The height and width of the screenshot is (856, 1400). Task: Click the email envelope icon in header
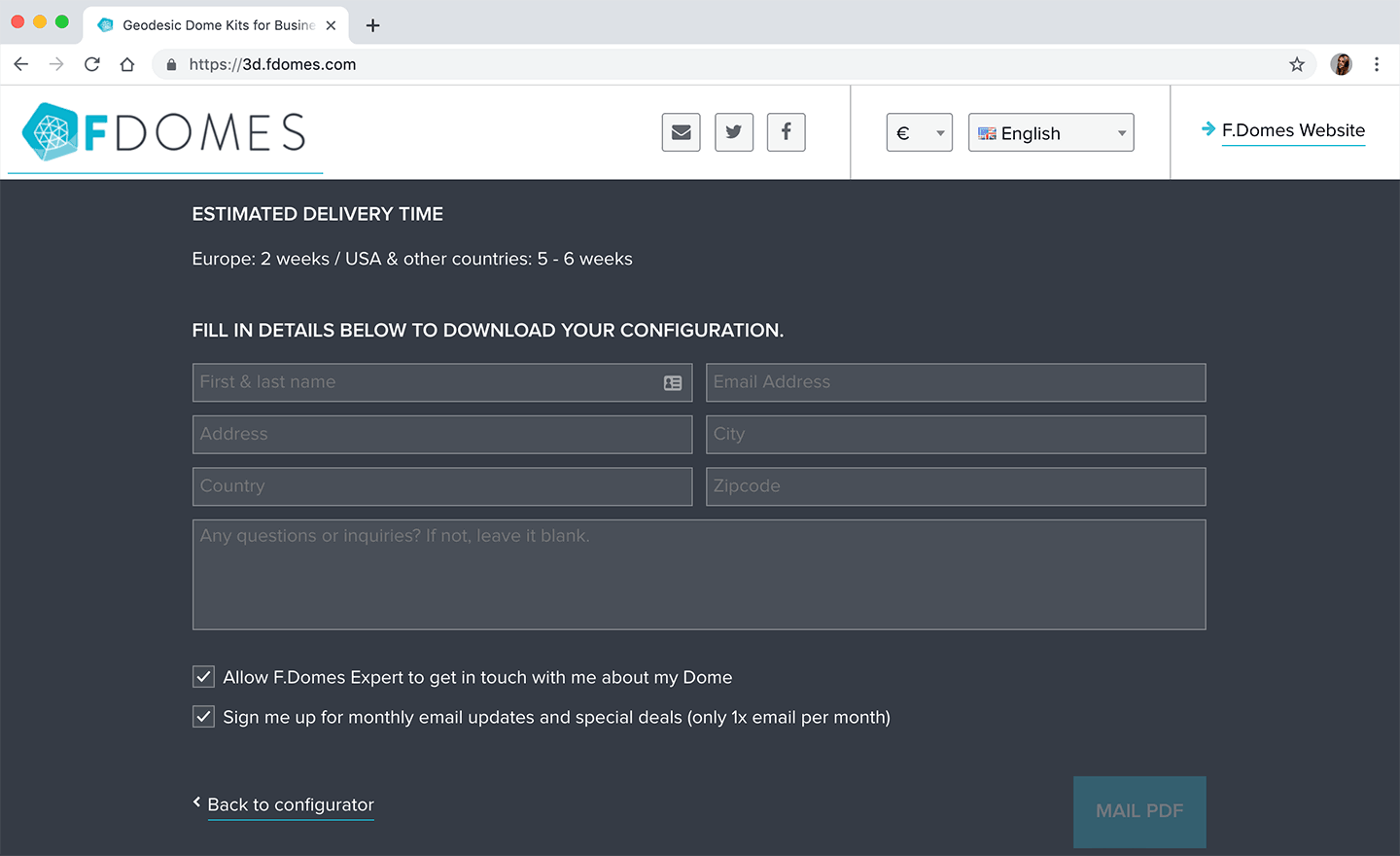681,132
